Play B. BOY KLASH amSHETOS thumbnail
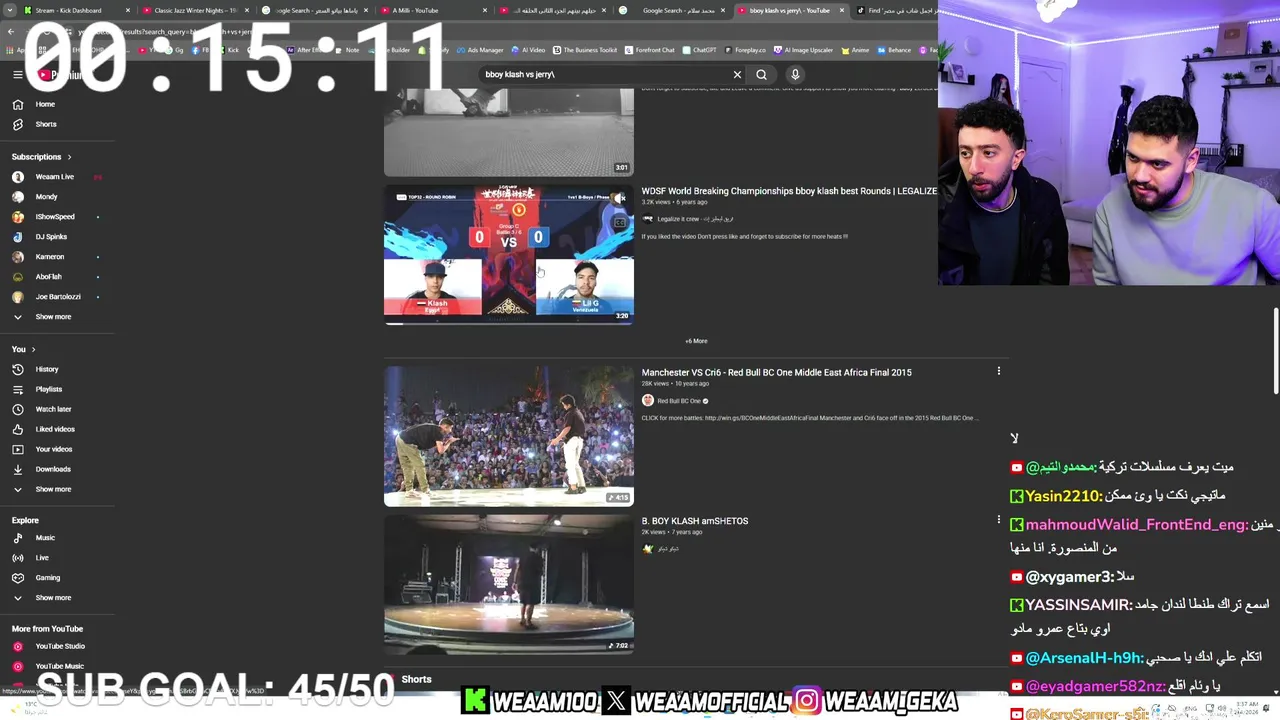Viewport: 1280px width, 720px height. 509,585
